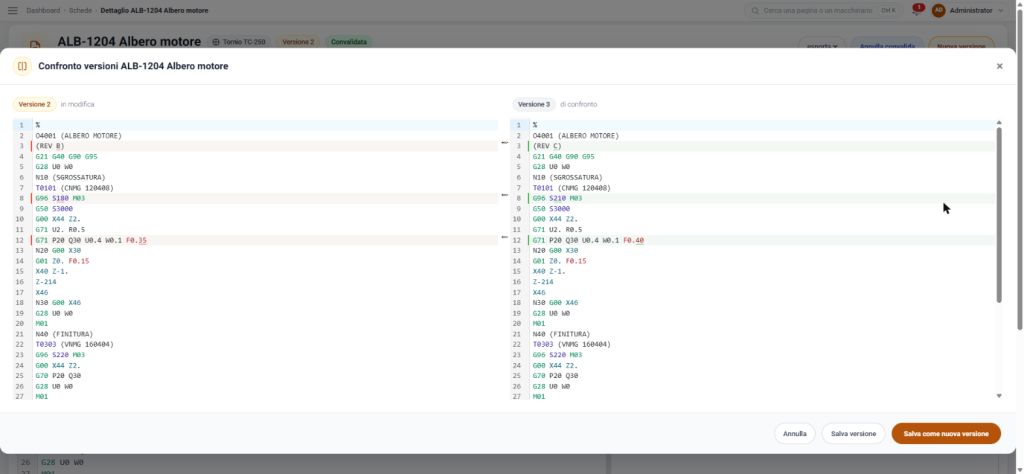Click 'N10 (SGROSSATURA)' in left editor

(x=70, y=178)
